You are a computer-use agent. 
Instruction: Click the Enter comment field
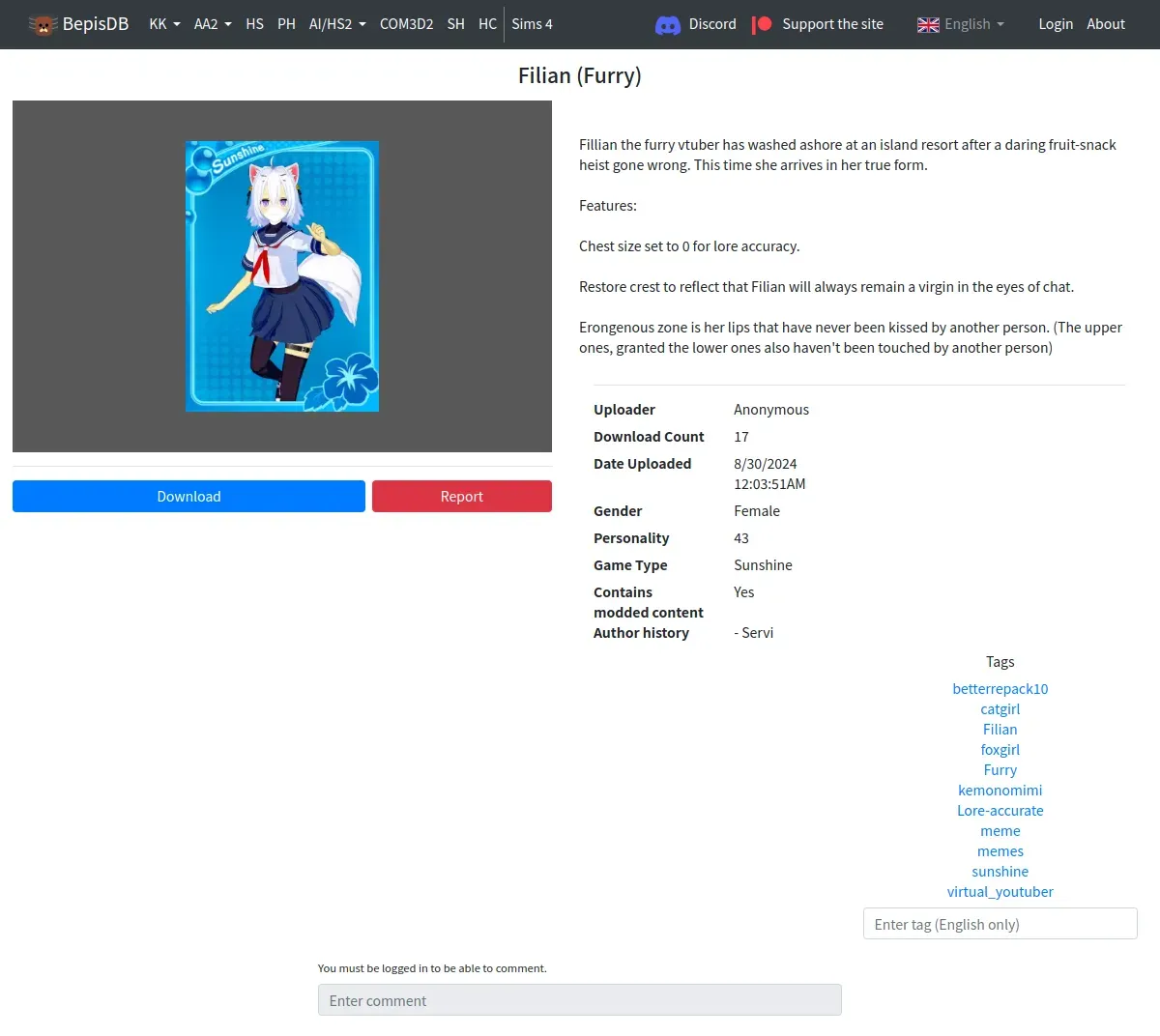[x=580, y=1000]
